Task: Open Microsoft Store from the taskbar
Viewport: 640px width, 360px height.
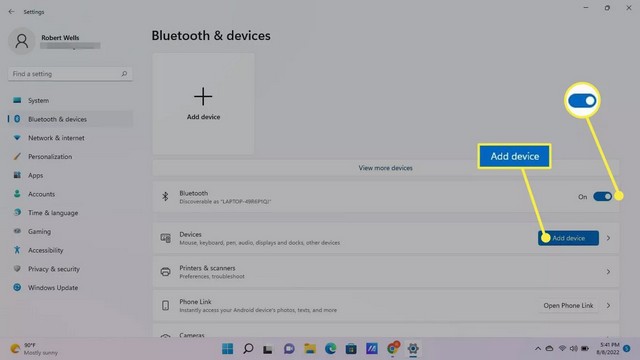Action: click(351, 349)
